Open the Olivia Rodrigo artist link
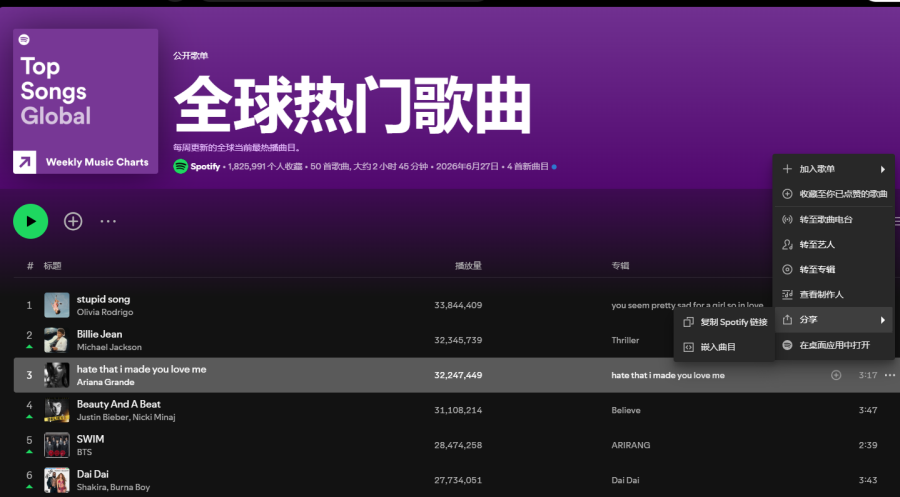900x497 pixels. coord(105,312)
